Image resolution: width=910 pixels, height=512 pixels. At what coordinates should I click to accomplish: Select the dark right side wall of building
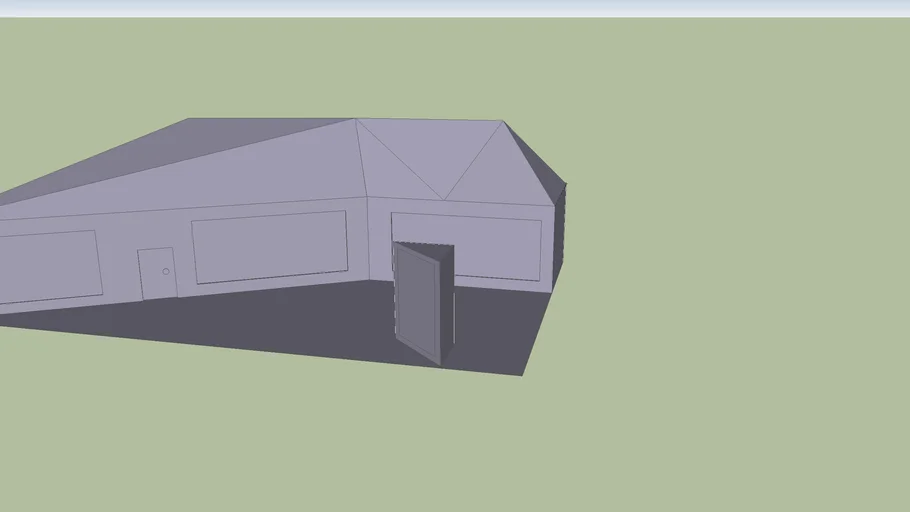pyautogui.click(x=559, y=240)
